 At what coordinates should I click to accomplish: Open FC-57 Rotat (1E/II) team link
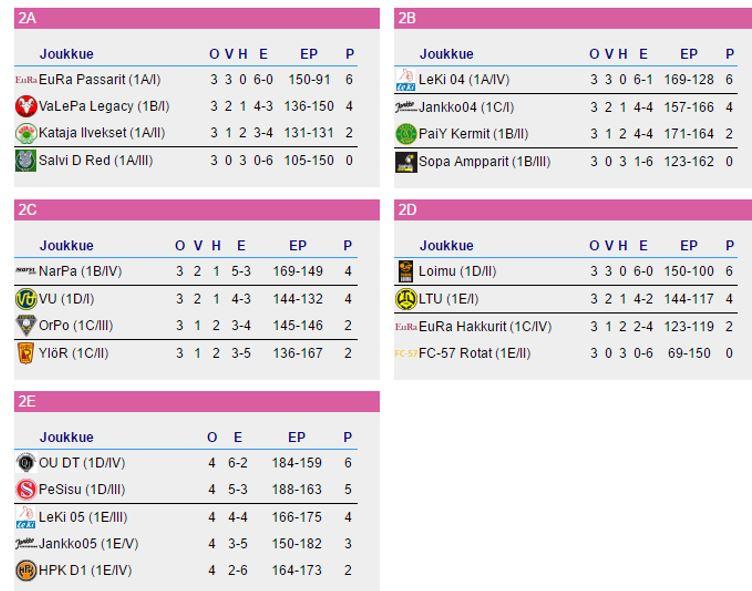(474, 353)
